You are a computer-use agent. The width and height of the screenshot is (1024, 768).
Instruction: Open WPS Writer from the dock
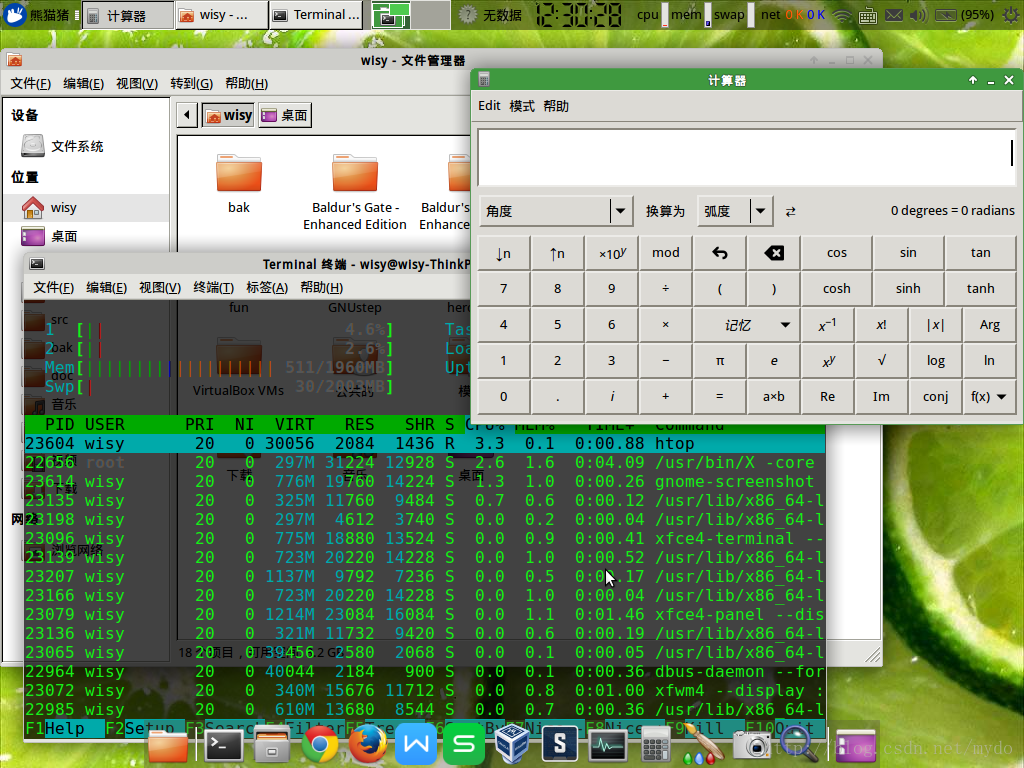(416, 744)
